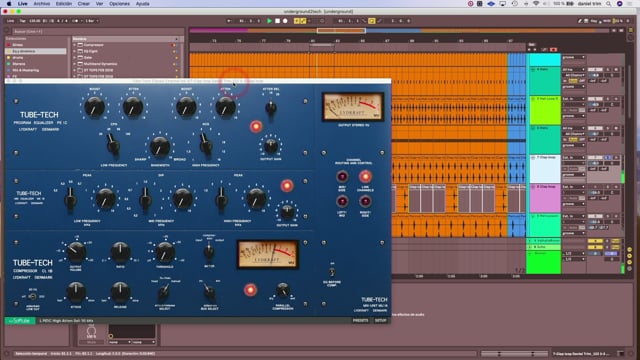Click the PE 1C high Atten knob
640x360 pixels.
click(225, 107)
